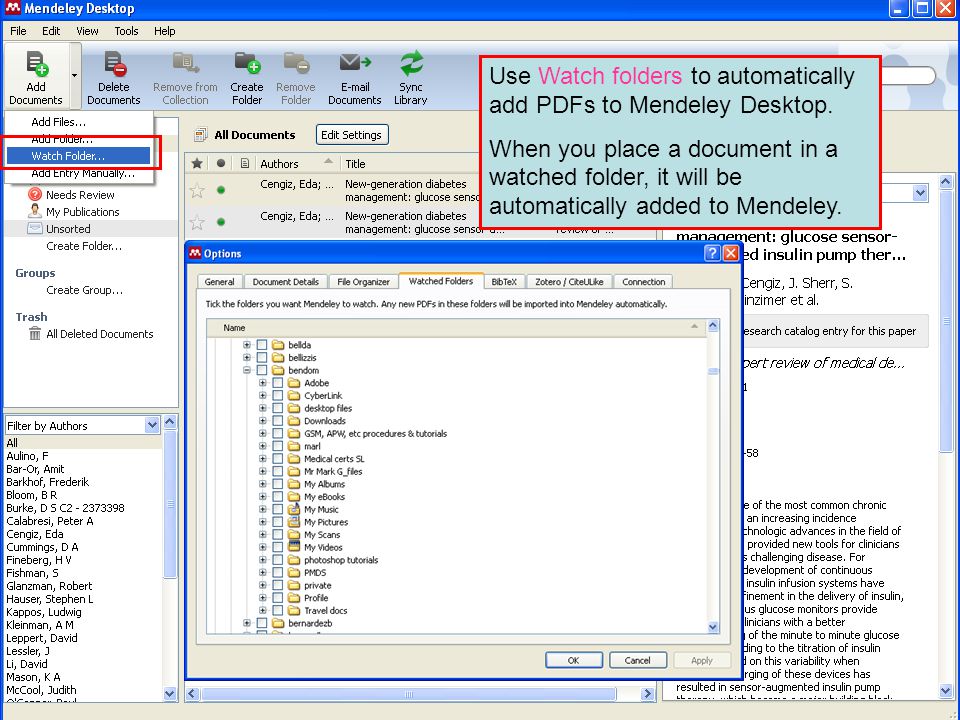Select Needs Review in the library sidebar
960x720 pixels.
(80, 195)
